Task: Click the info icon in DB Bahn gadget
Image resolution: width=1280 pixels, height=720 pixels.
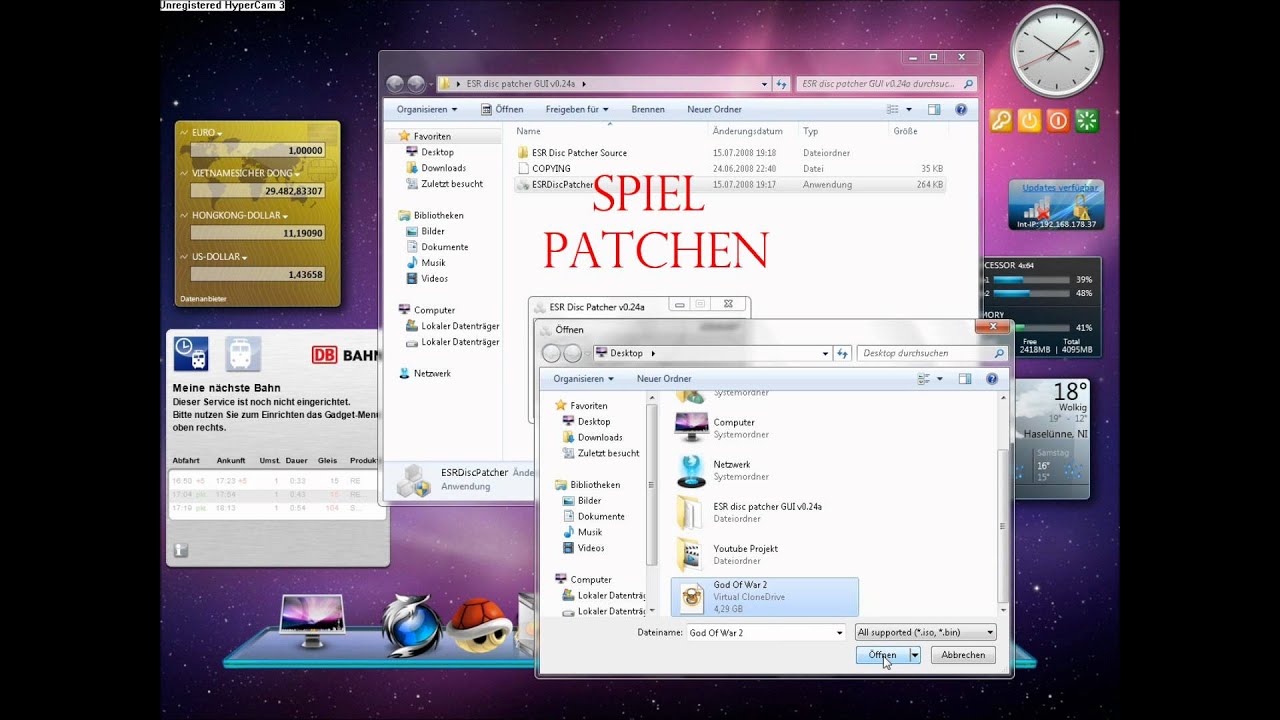Action: click(181, 550)
